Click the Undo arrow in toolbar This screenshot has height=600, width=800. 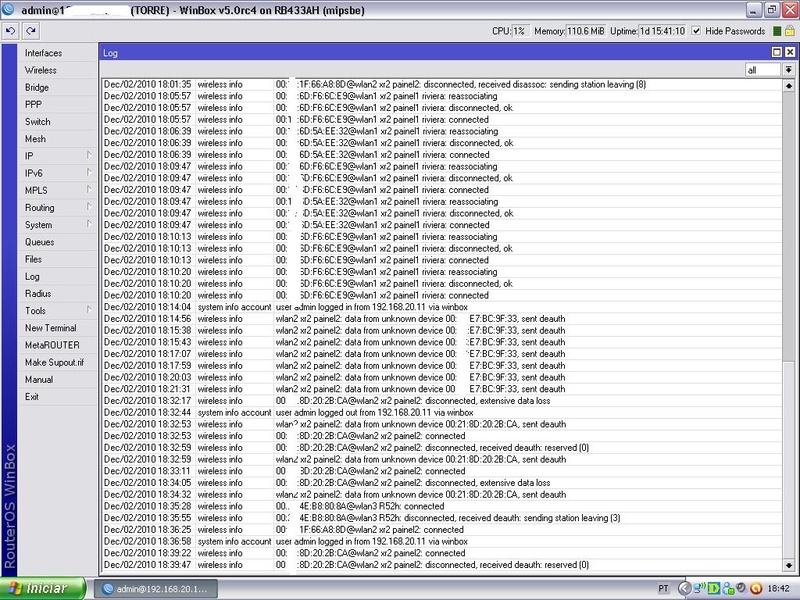10,31
